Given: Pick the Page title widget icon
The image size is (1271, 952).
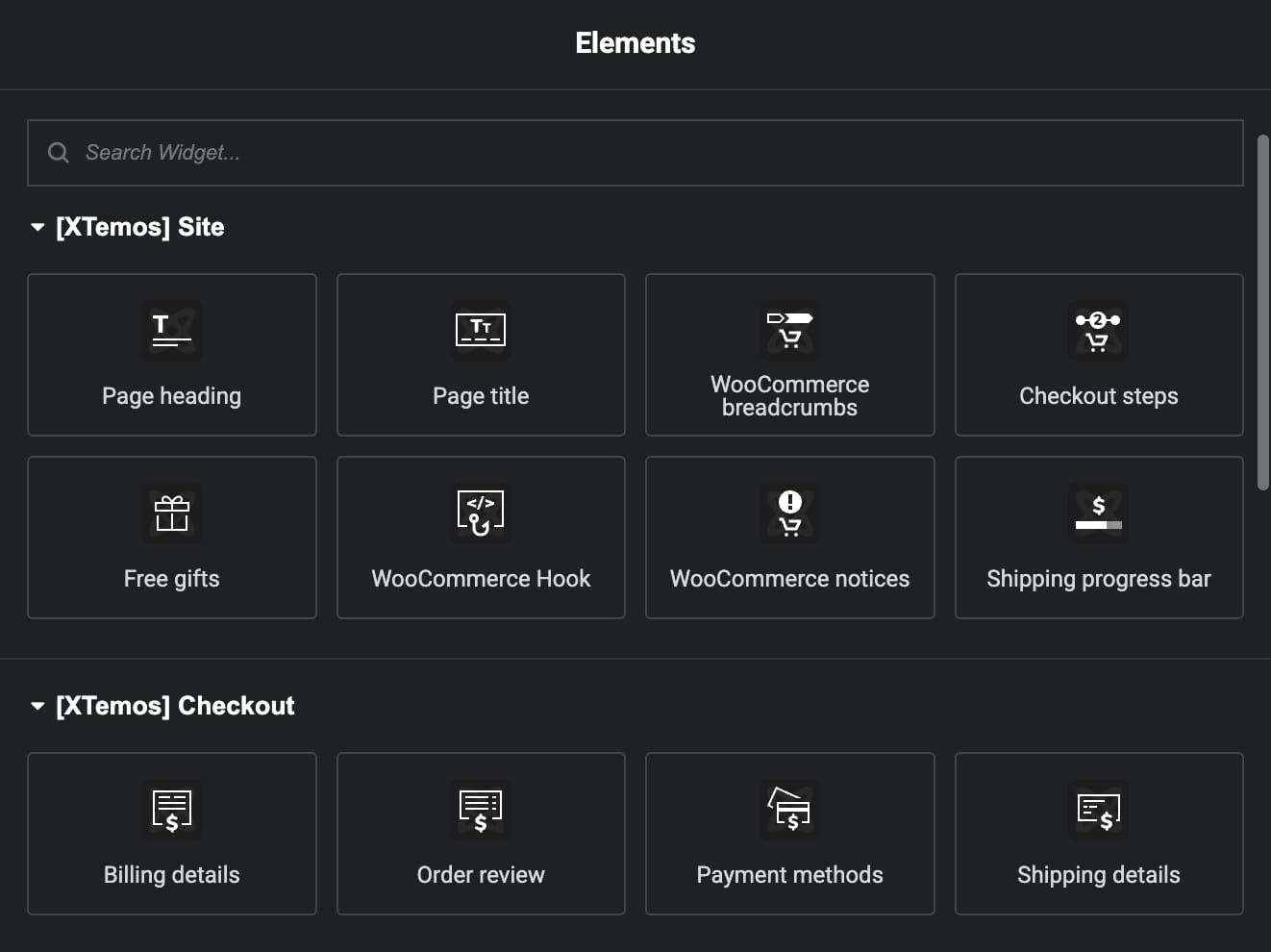Looking at the screenshot, I should click(481, 331).
